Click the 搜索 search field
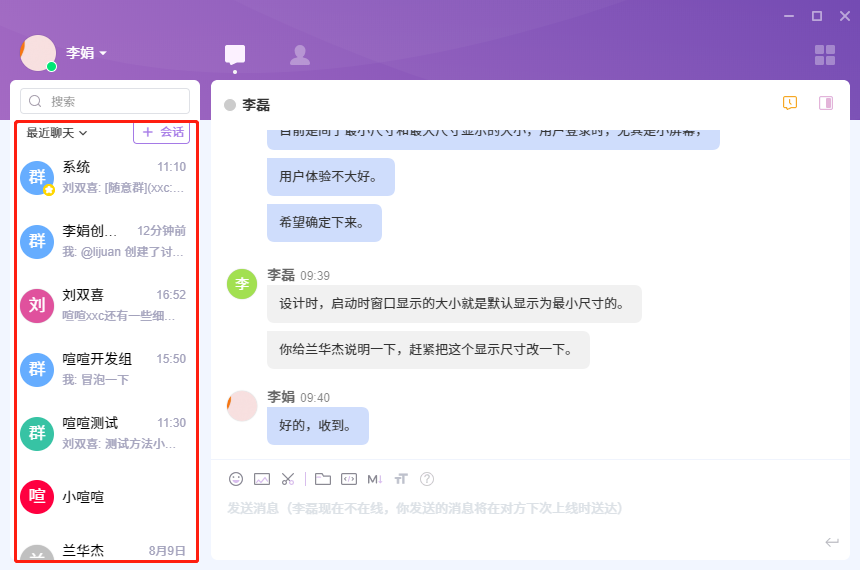860x570 pixels. tap(106, 101)
